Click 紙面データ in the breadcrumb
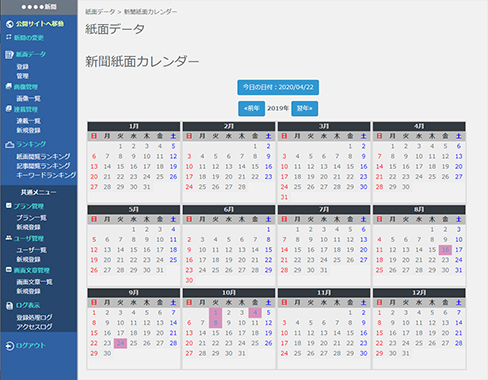Viewport: 488px width, 380px height. point(100,12)
